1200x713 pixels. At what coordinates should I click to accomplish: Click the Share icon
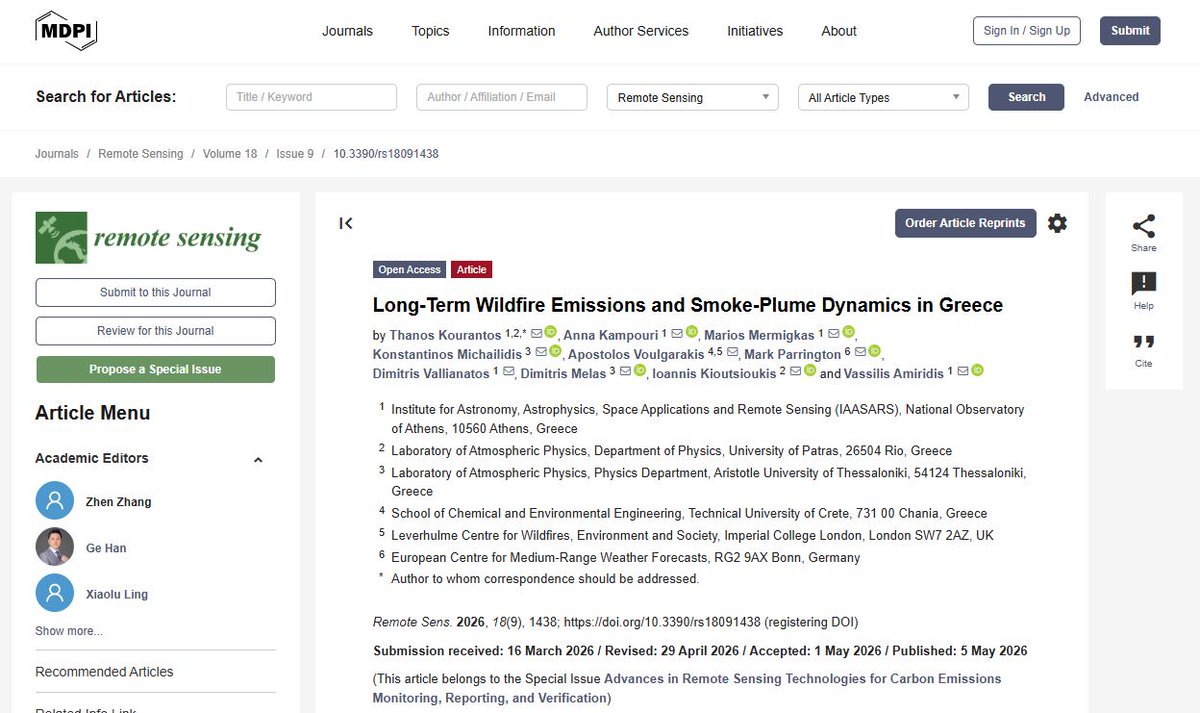tap(1144, 227)
